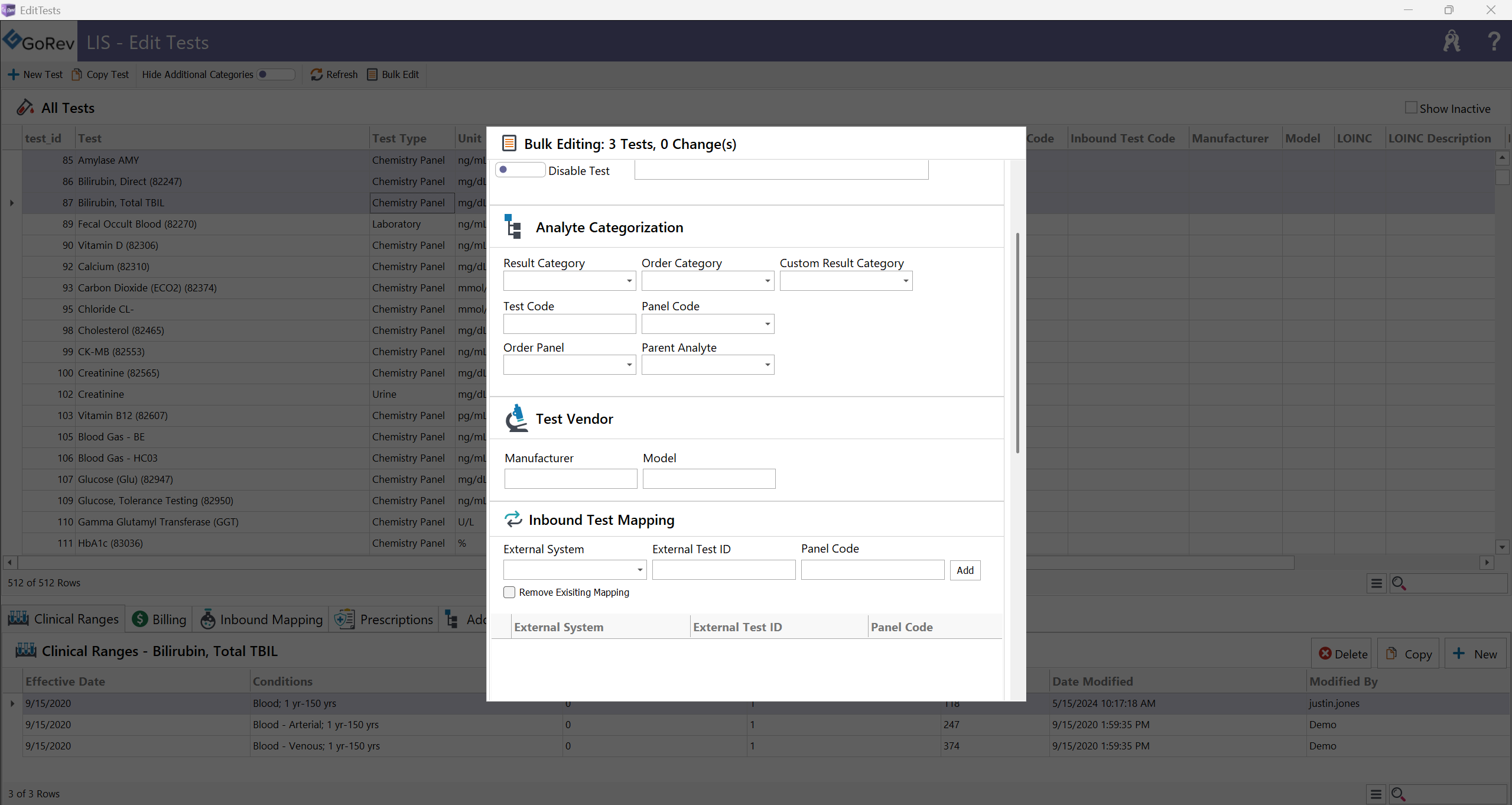Select the Fecal Occult Blood (82270) row
Screen dimensions: 1512x805
pyautogui.click(x=254, y=224)
